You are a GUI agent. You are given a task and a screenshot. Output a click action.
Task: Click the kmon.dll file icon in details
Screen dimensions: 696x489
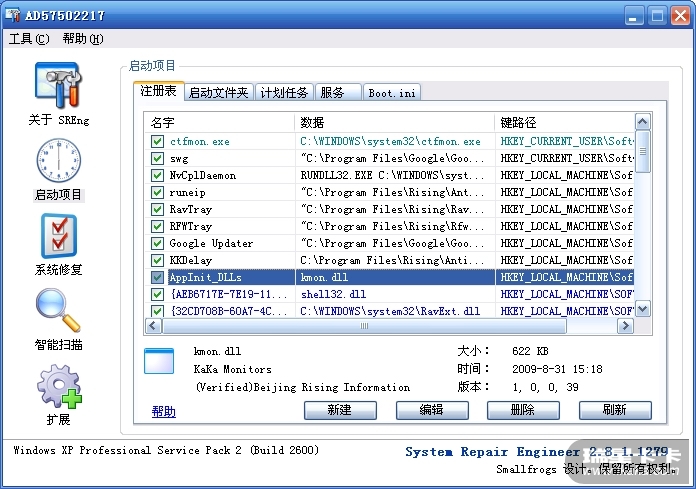[159, 362]
